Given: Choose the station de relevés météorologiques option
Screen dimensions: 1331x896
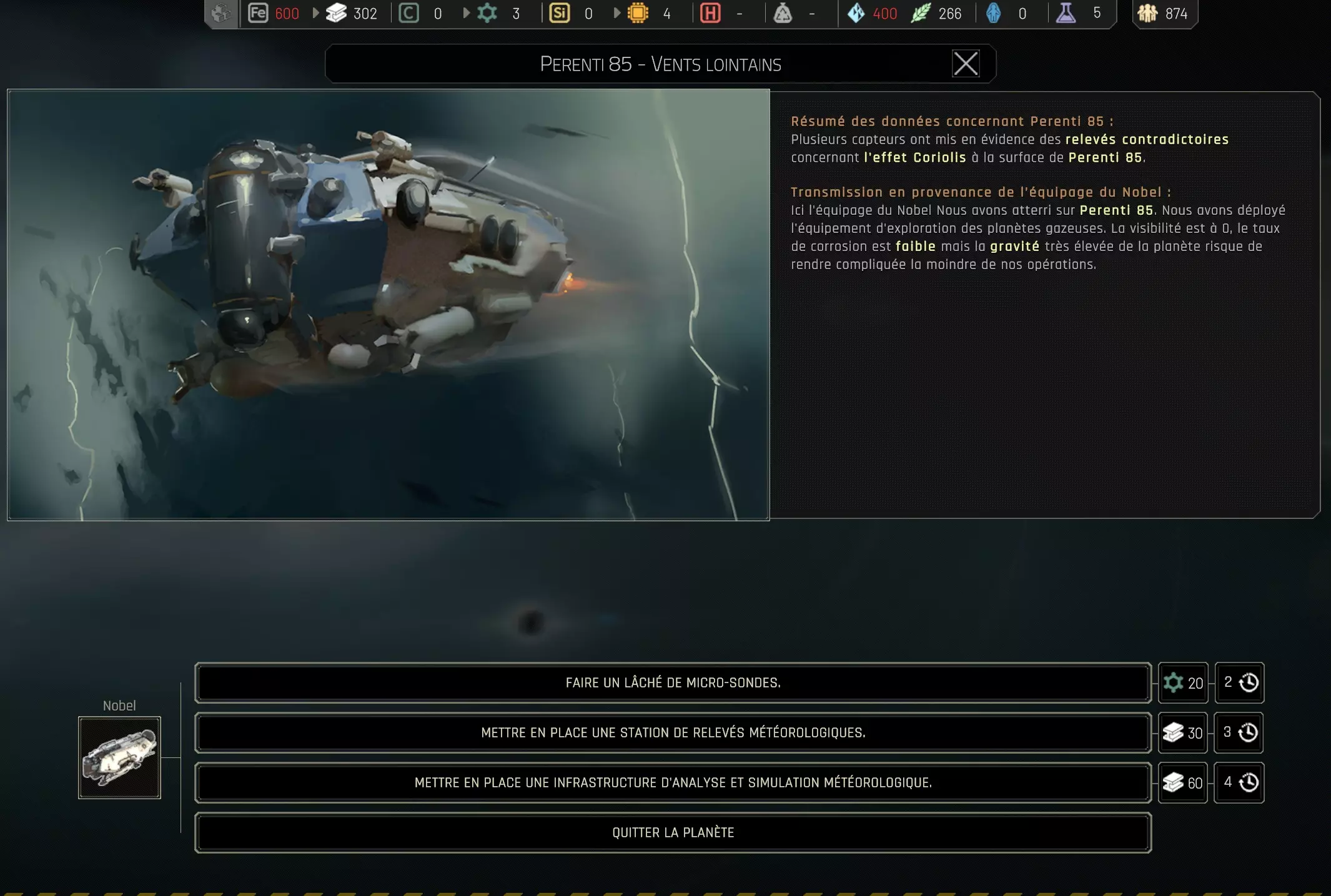Looking at the screenshot, I should [x=673, y=732].
